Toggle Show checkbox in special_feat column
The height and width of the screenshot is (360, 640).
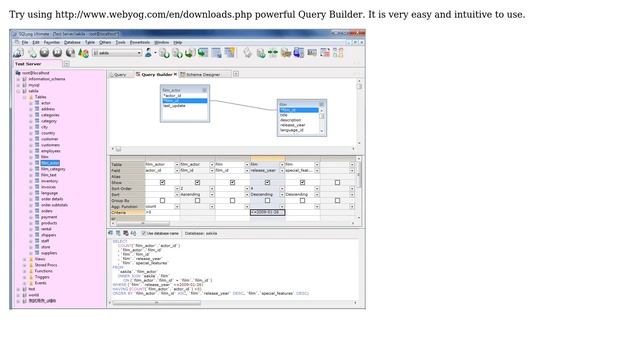pyautogui.click(x=302, y=182)
